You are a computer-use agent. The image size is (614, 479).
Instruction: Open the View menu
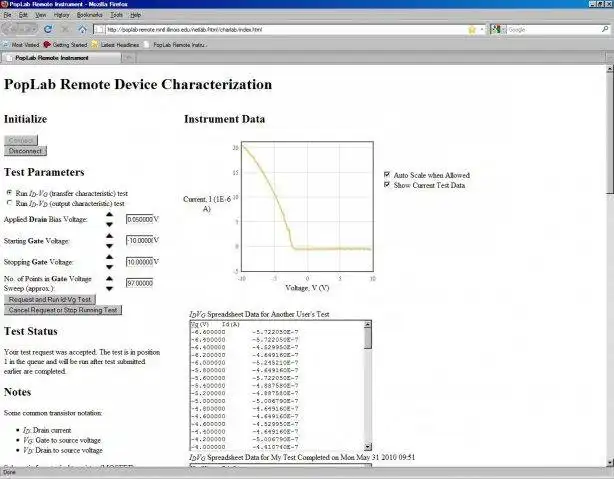40,15
